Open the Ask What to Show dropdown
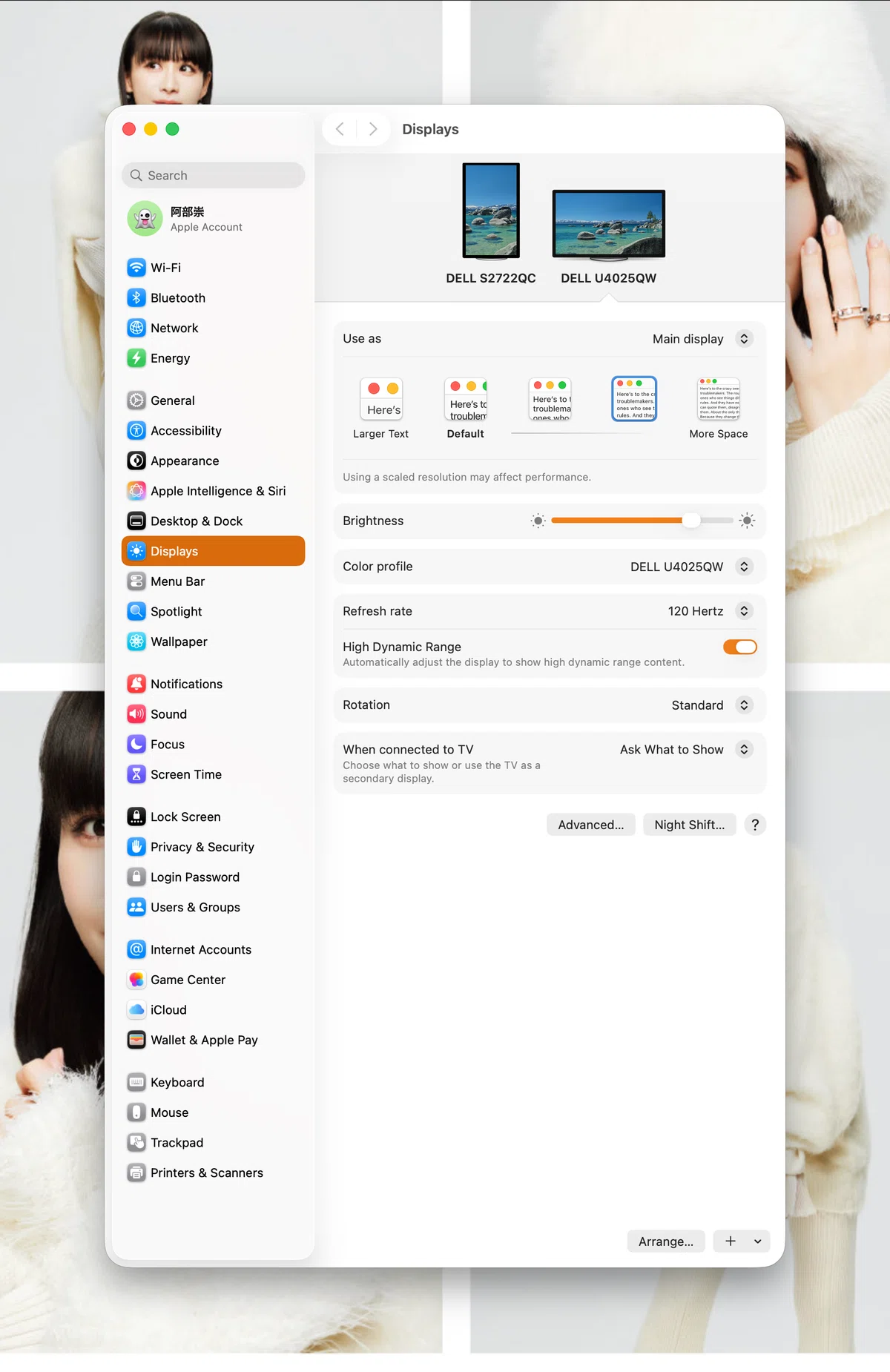This screenshot has width=890, height=1372. (x=744, y=750)
